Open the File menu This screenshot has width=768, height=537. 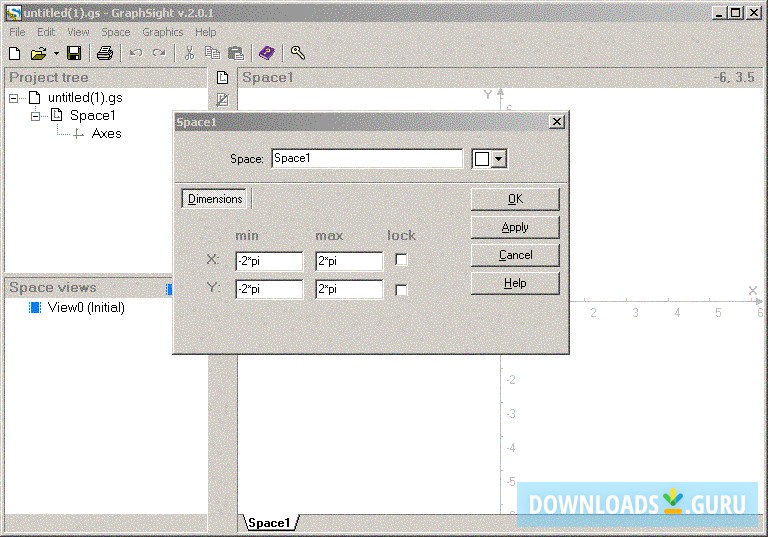tap(17, 32)
